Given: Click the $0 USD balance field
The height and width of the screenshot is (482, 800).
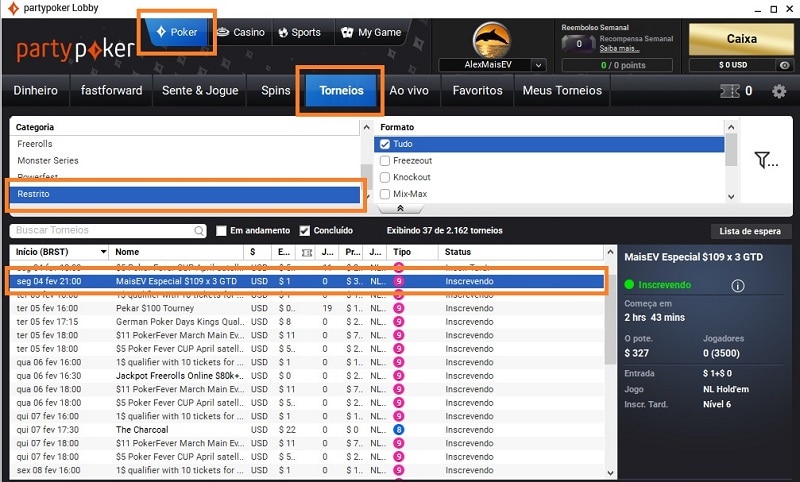Looking at the screenshot, I should (733, 65).
